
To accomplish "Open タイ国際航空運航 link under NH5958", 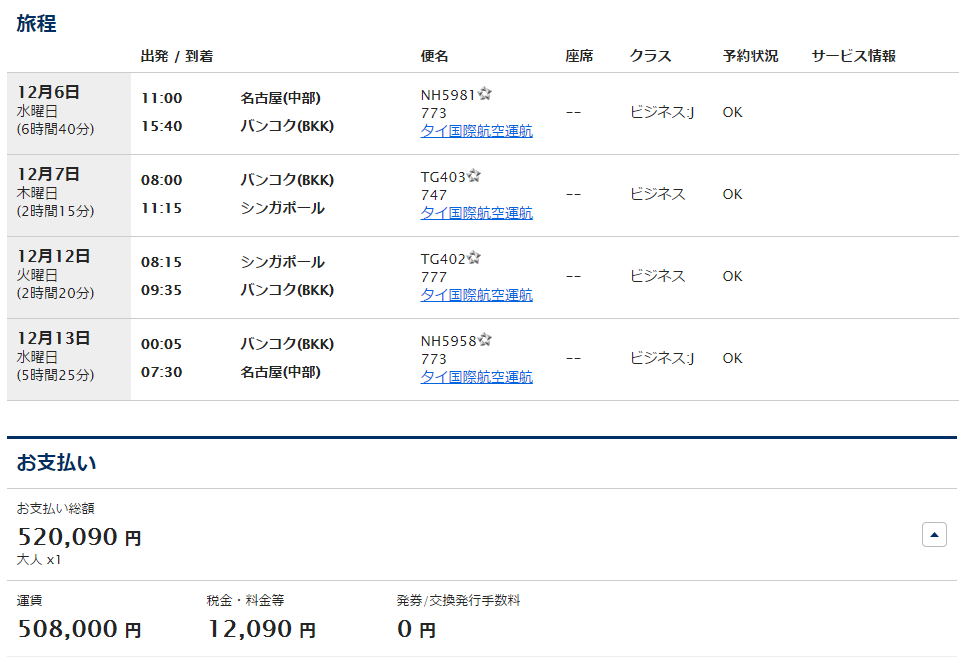I will pyautogui.click(x=476, y=377).
